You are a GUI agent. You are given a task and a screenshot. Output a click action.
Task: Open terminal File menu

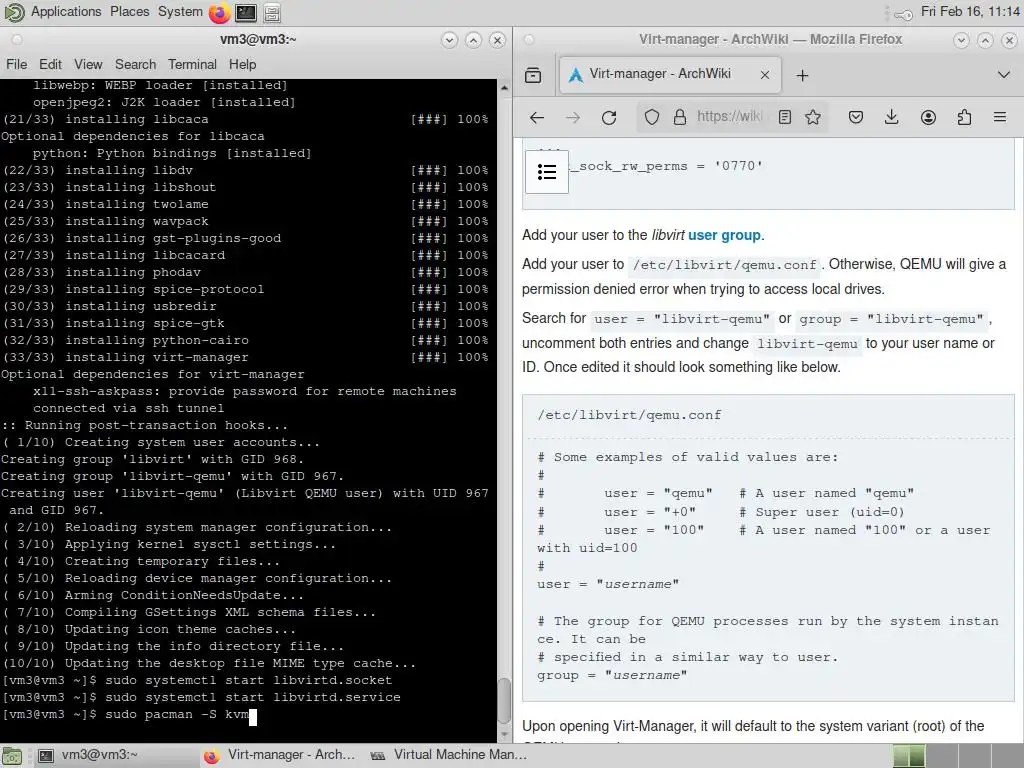(16, 65)
